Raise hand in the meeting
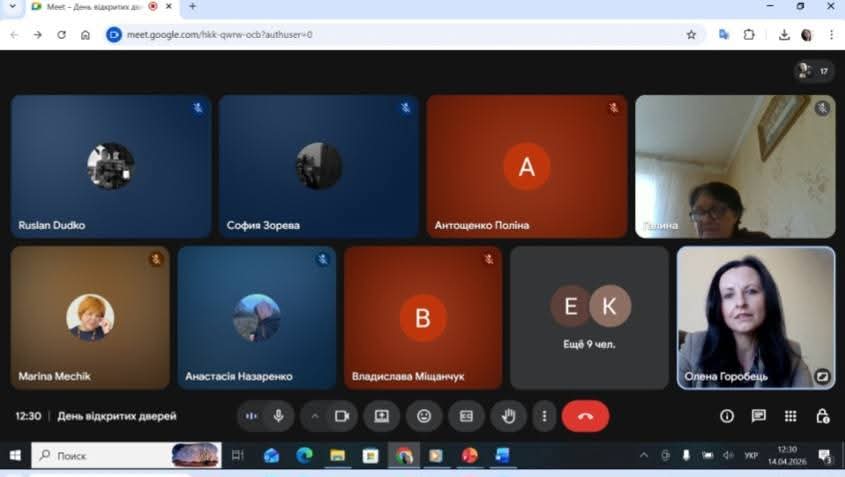845x477 pixels. pyautogui.click(x=508, y=416)
